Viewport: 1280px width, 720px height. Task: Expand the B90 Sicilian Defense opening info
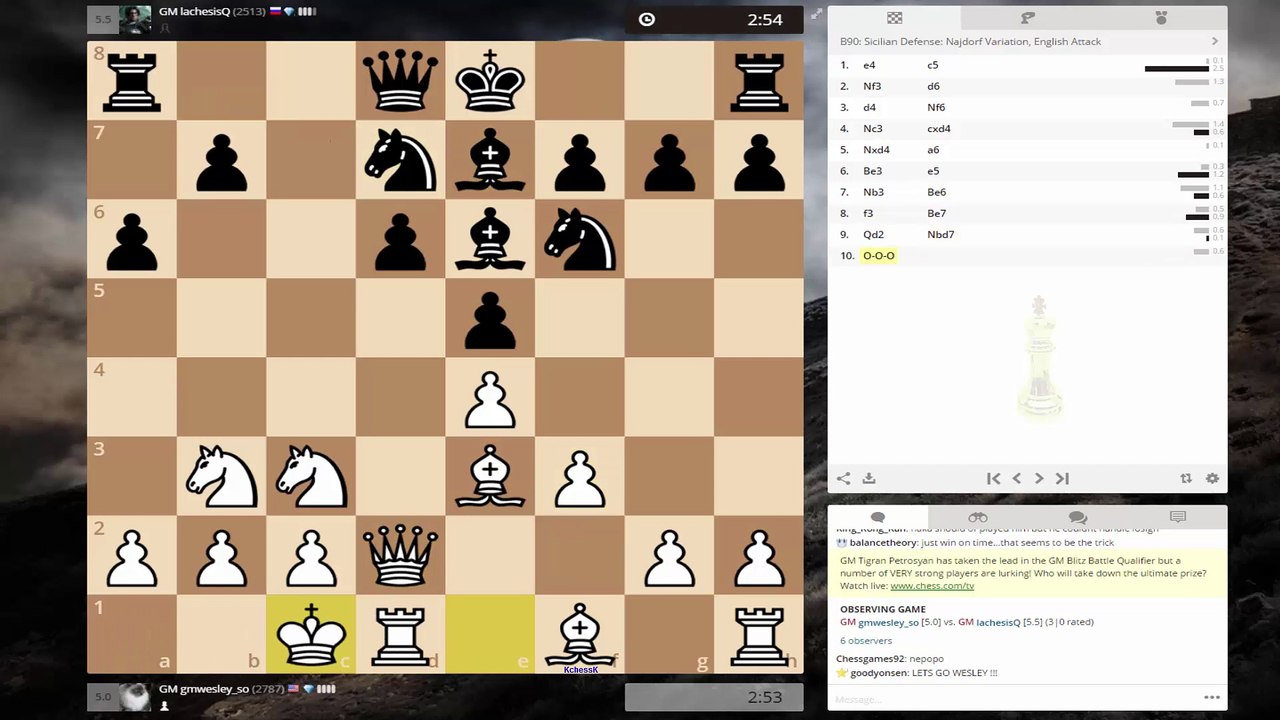click(x=1215, y=41)
